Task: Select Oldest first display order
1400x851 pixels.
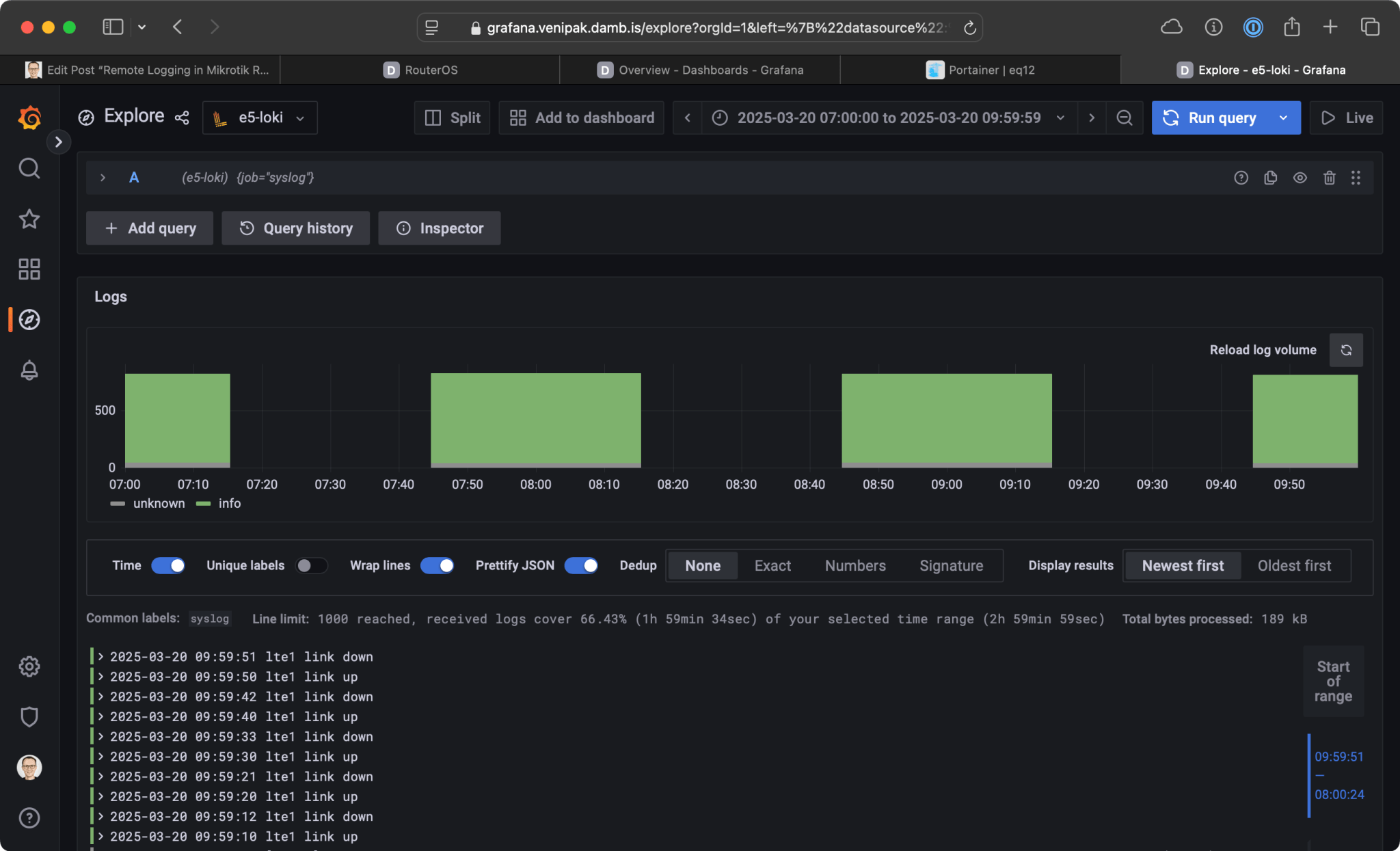Action: pyautogui.click(x=1294, y=565)
